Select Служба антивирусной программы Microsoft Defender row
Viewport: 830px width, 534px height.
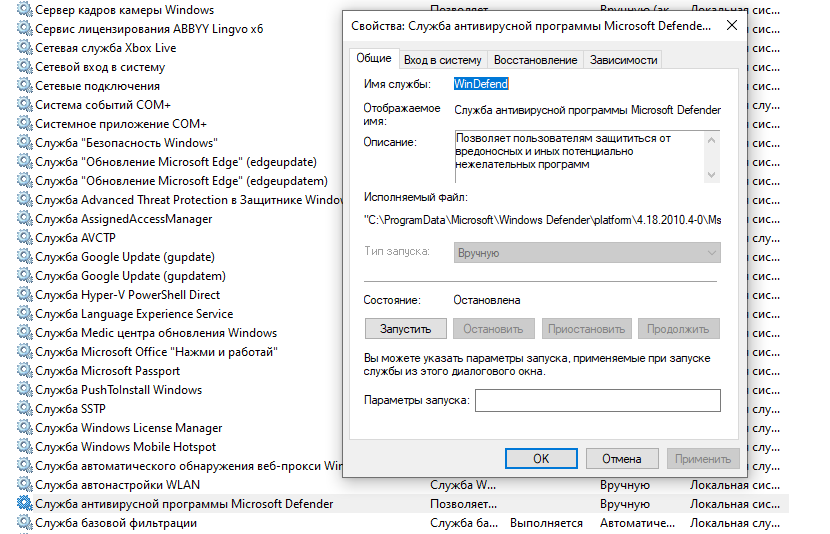(x=184, y=504)
